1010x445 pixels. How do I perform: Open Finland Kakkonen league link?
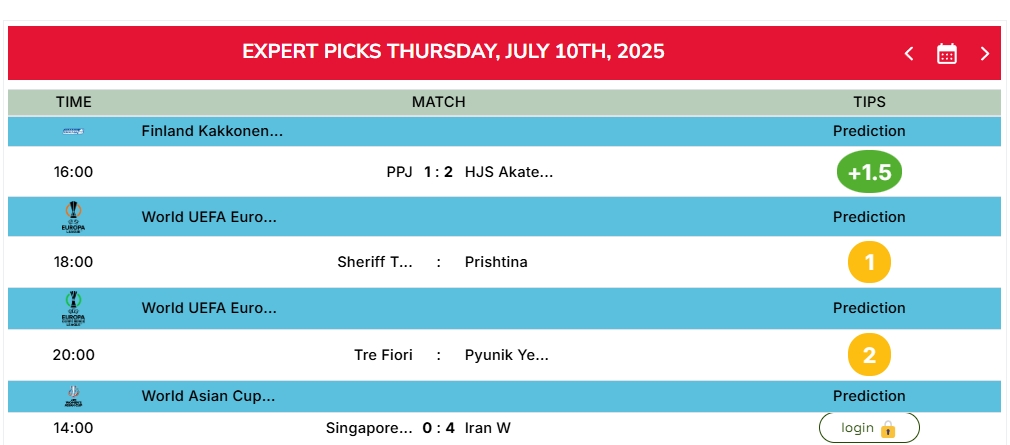point(212,131)
